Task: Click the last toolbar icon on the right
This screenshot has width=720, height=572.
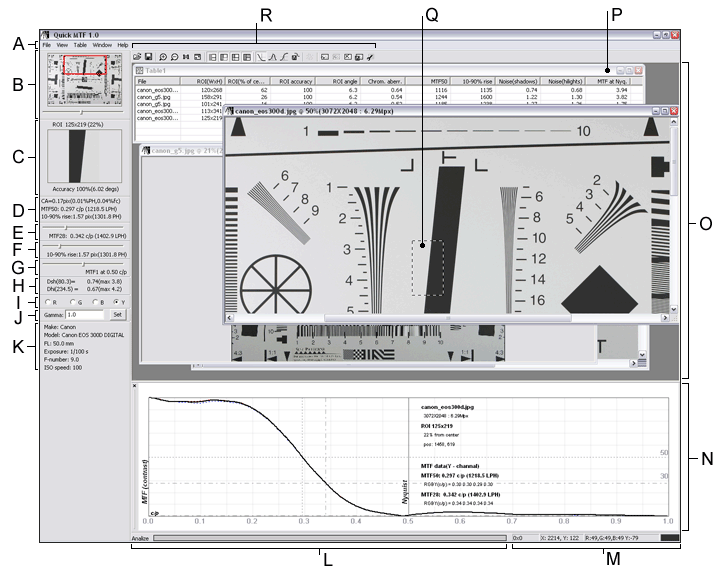Action: [370, 57]
